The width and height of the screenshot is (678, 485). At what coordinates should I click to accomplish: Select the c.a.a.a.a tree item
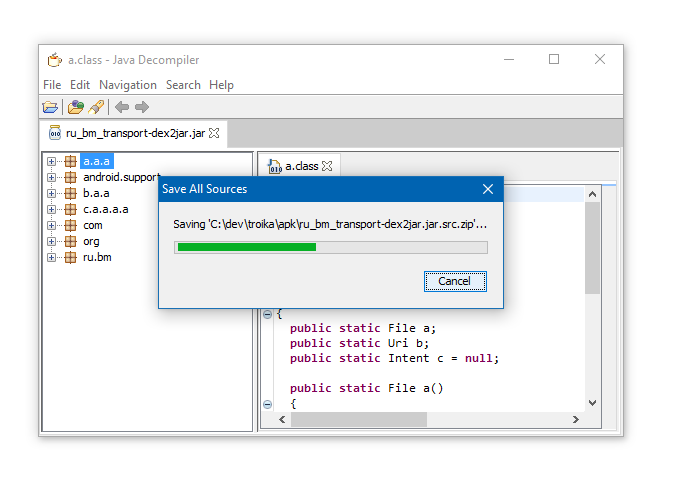point(106,209)
